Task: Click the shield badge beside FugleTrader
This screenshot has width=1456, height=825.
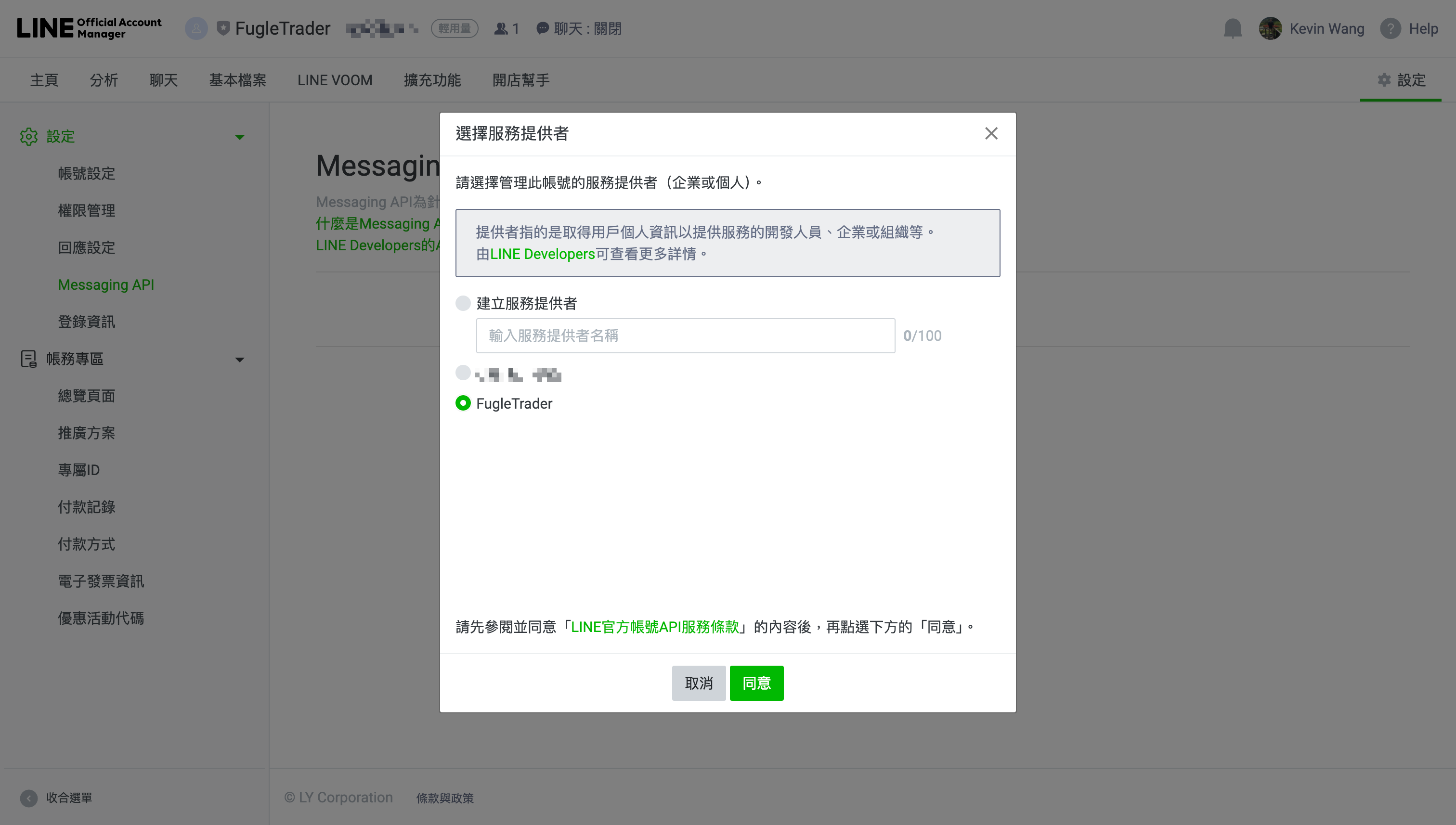Action: (223, 28)
